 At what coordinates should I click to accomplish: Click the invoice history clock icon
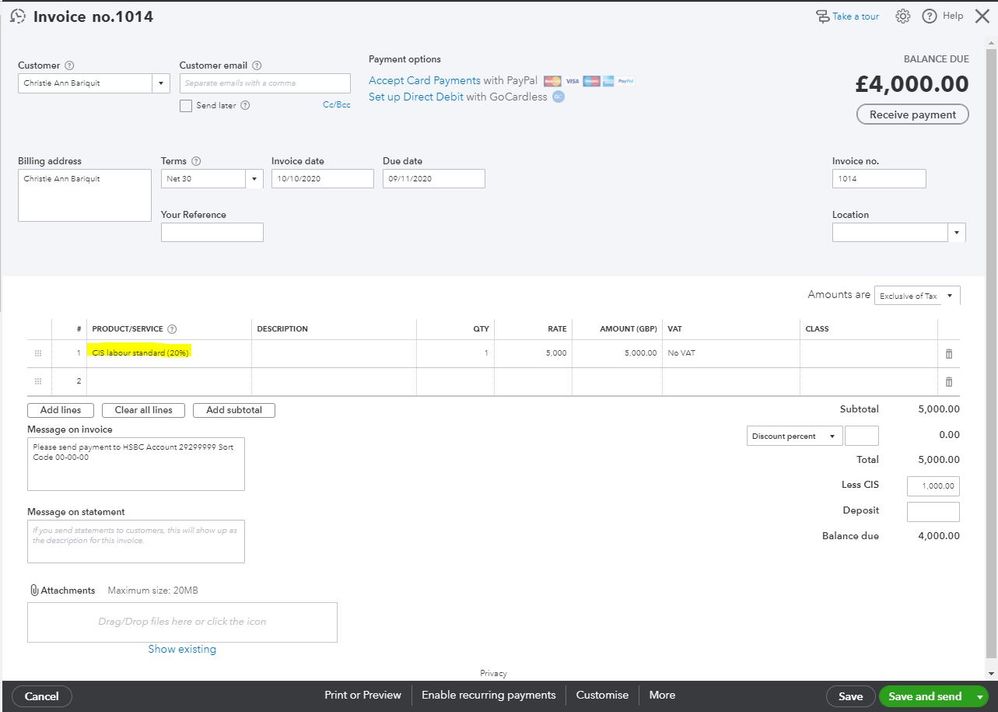17,17
